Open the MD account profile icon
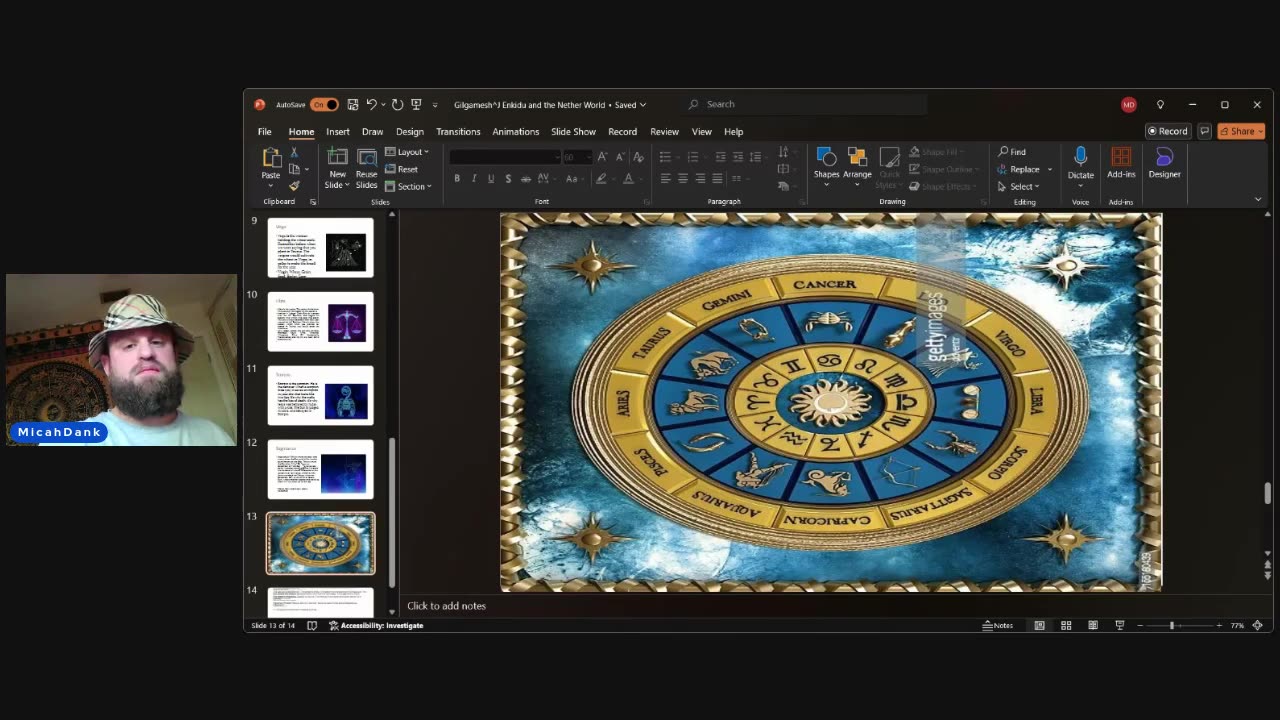The width and height of the screenshot is (1280, 720). pos(1128,105)
